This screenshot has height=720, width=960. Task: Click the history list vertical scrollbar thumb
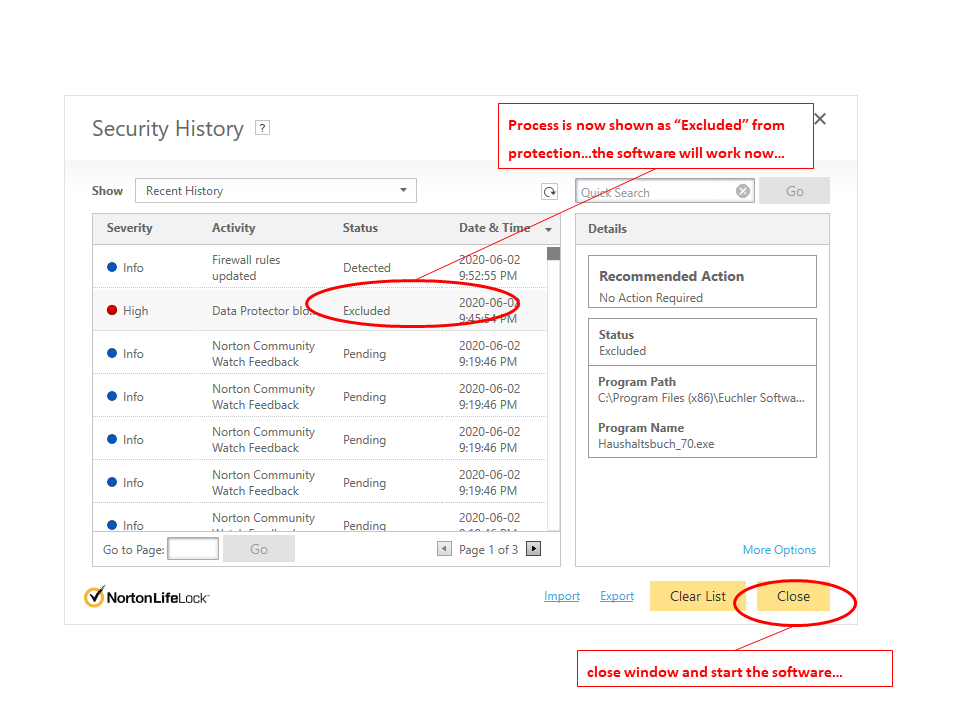pos(553,253)
